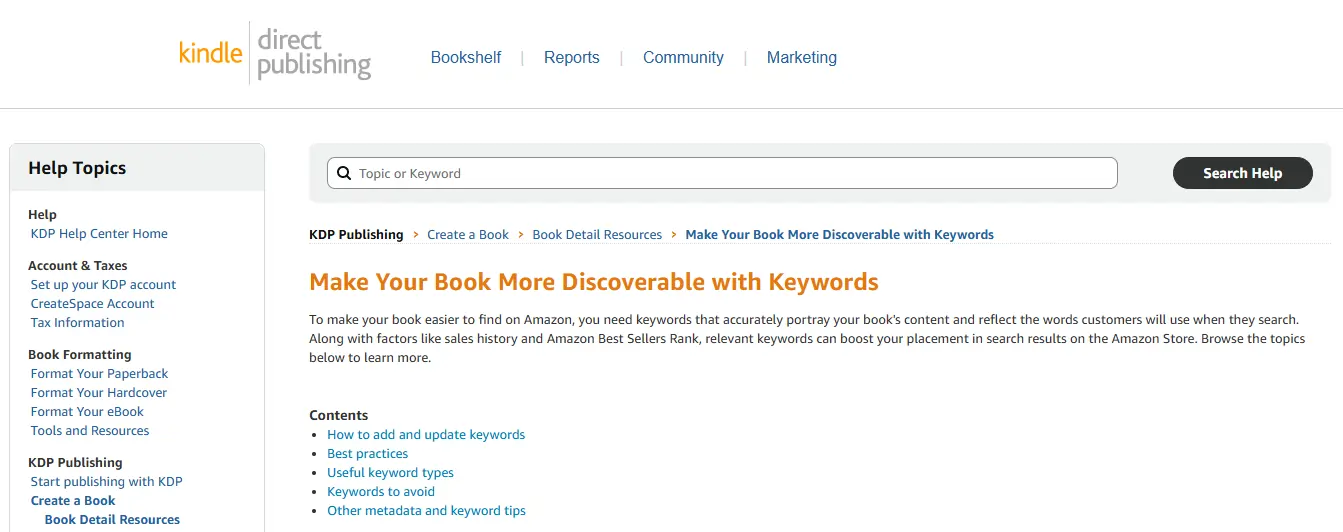
Task: Click the Help Topics panel heading
Action: click(77, 168)
